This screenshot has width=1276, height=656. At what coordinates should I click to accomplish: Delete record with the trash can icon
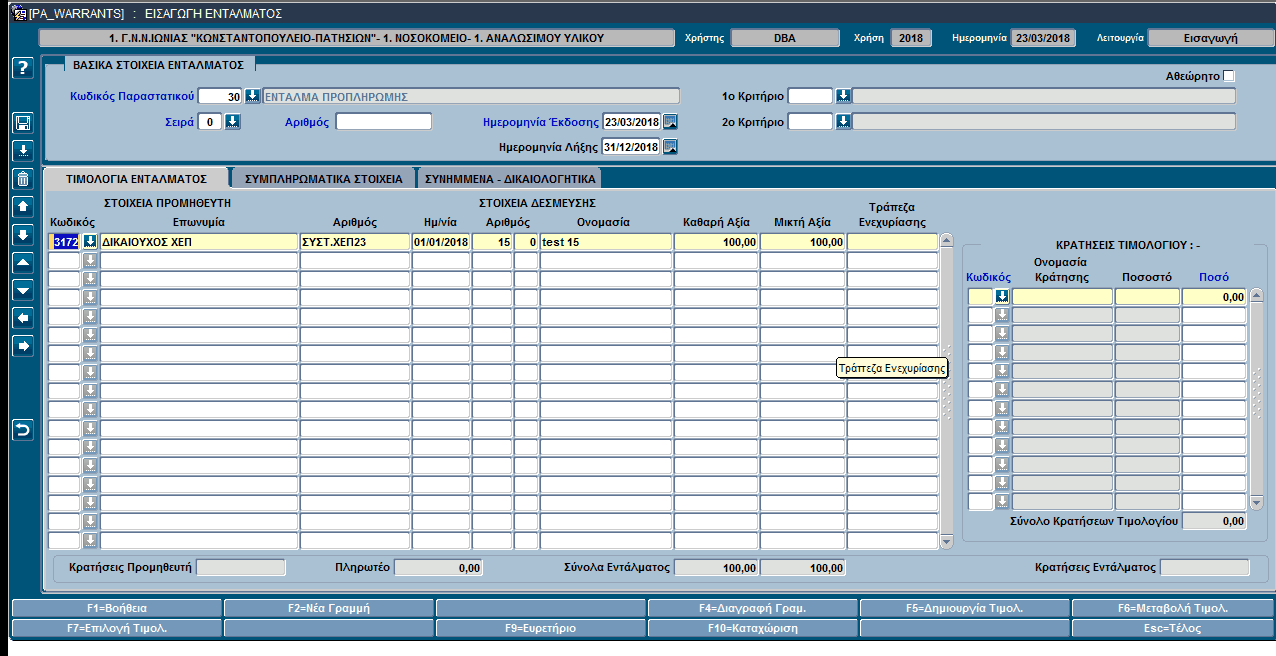(23, 179)
